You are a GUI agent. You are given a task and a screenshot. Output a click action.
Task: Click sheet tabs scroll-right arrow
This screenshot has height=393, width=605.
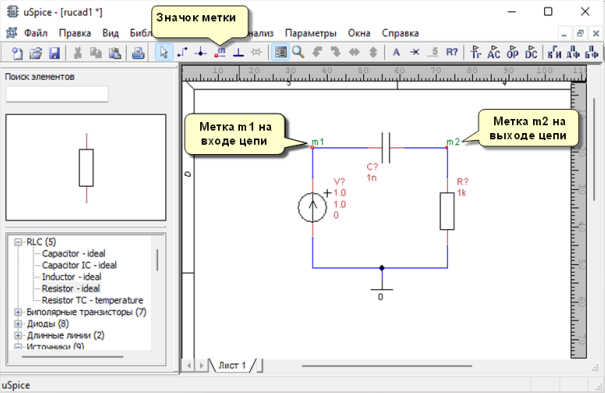click(x=201, y=365)
